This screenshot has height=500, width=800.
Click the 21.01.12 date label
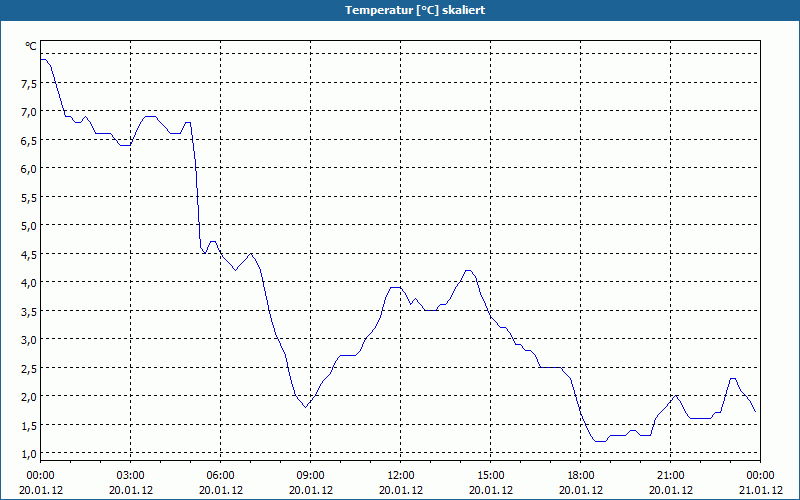pos(760,490)
